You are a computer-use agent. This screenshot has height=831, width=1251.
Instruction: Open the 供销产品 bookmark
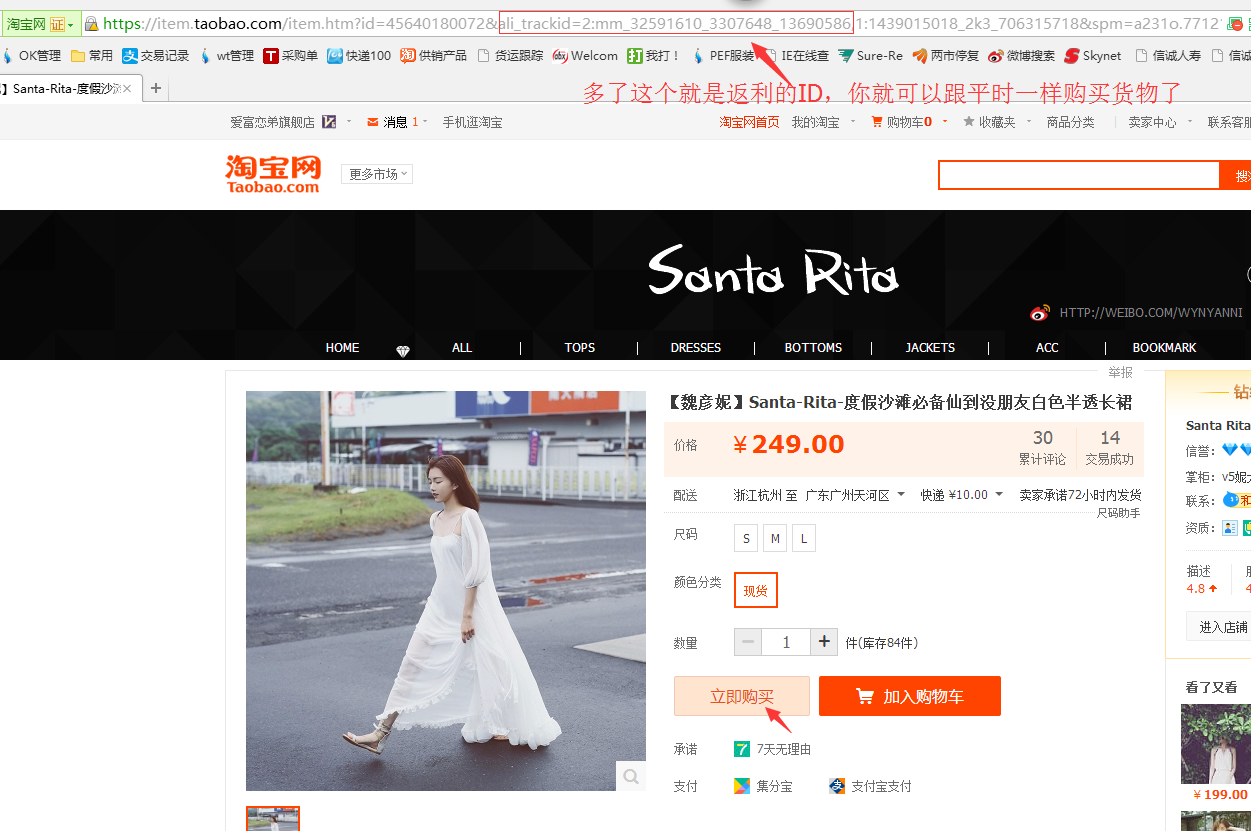click(434, 56)
